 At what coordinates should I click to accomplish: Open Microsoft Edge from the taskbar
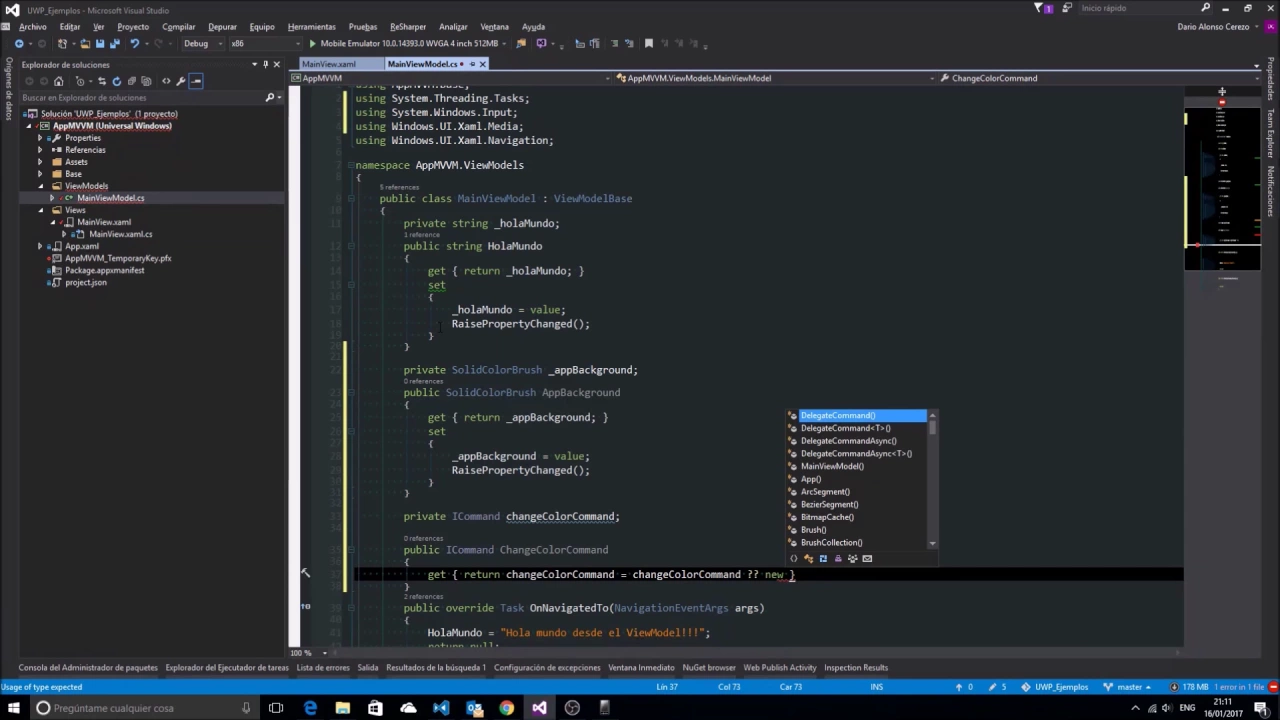310,708
